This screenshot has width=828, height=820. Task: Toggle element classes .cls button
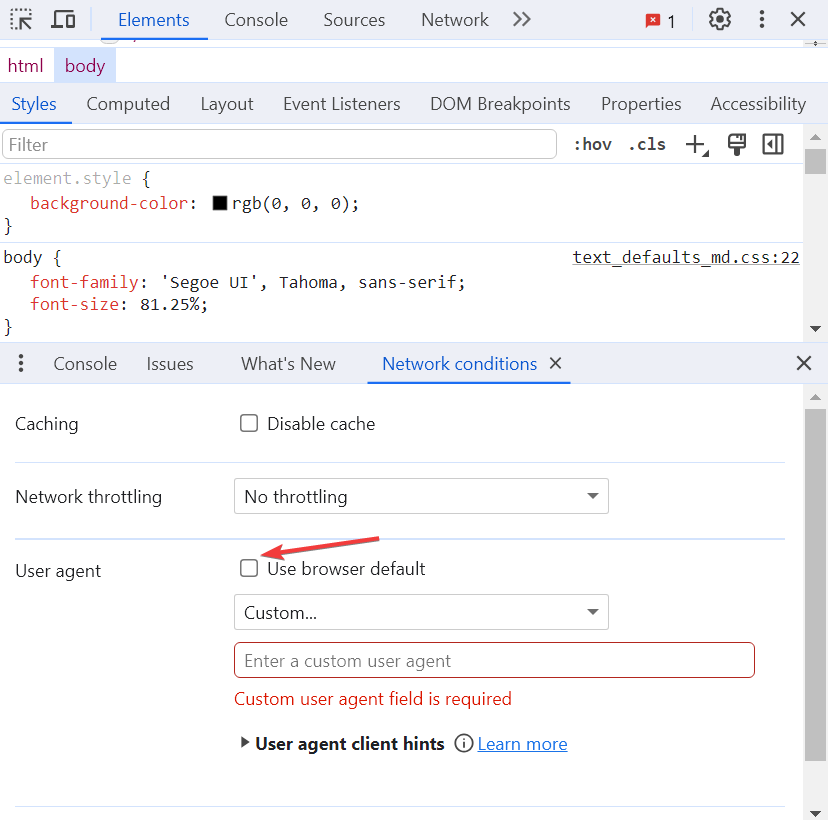pos(647,144)
